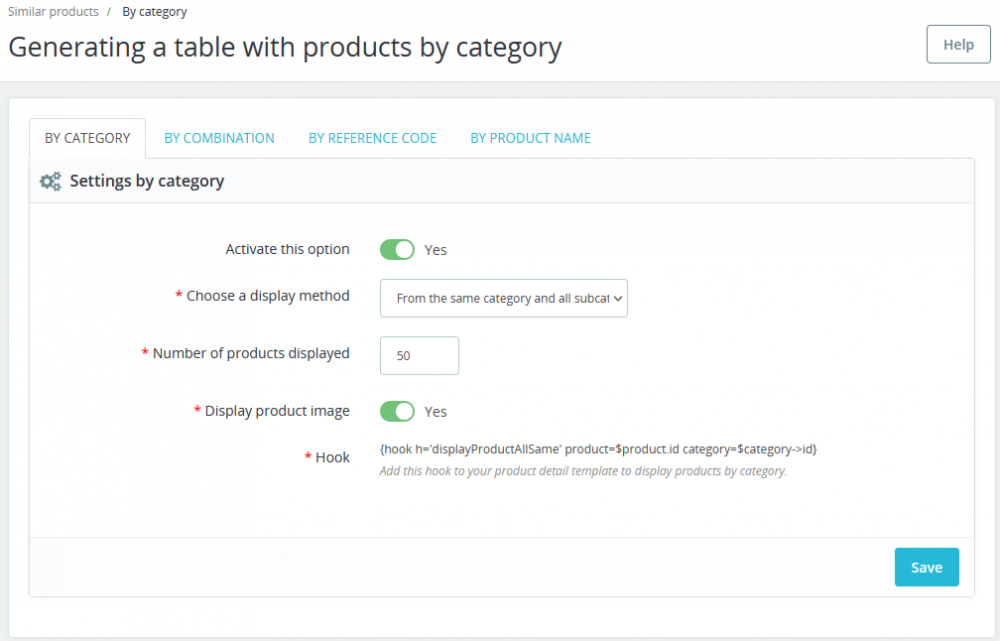Select the displayProductAllSame hook code text
This screenshot has width=1000, height=641.
(x=598, y=449)
